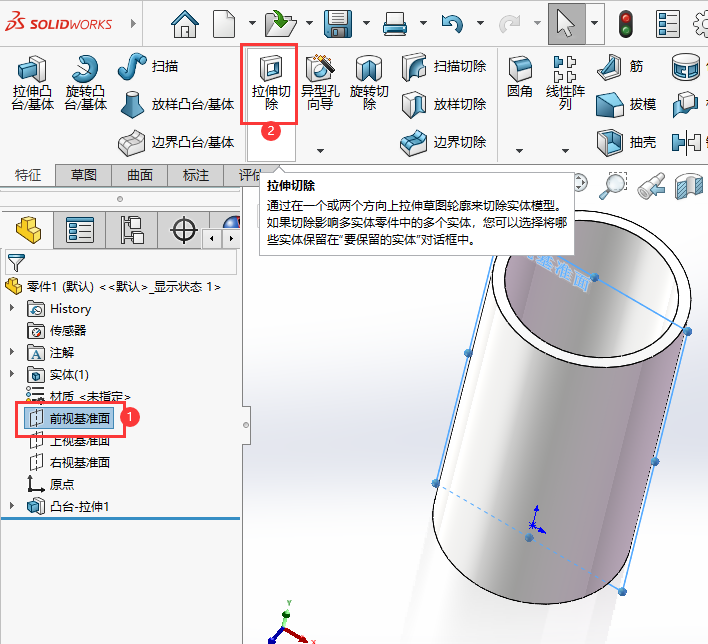This screenshot has width=708, height=644.
Task: Print using the printer icon
Action: pyautogui.click(x=395, y=23)
